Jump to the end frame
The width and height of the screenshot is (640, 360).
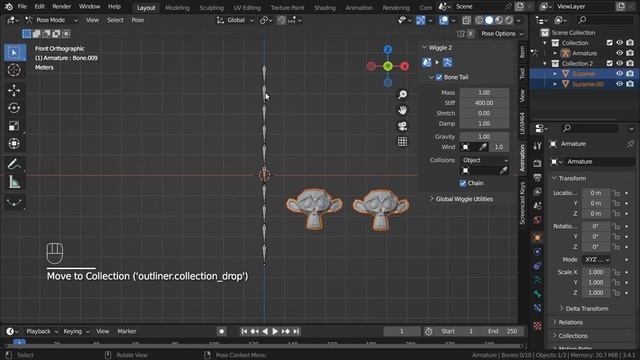[296, 331]
